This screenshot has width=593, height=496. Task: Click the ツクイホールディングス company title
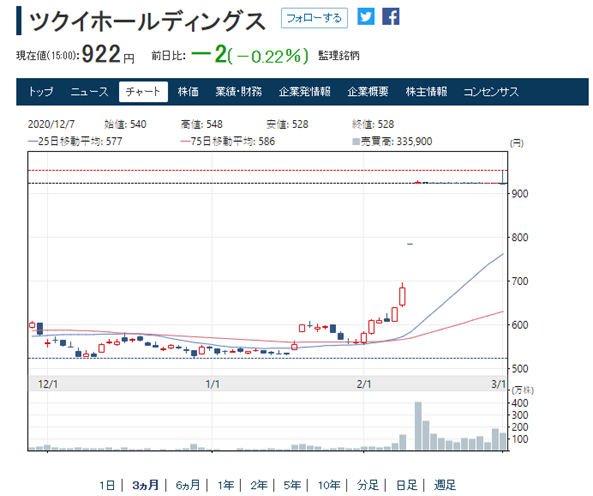(x=147, y=21)
